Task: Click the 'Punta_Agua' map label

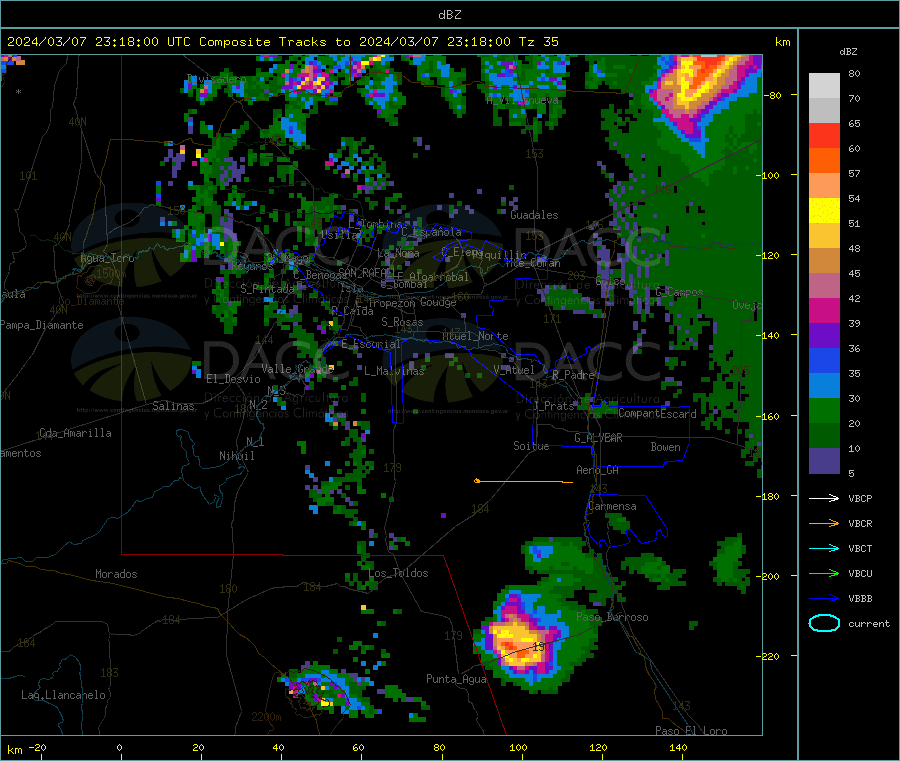Action: [x=456, y=679]
